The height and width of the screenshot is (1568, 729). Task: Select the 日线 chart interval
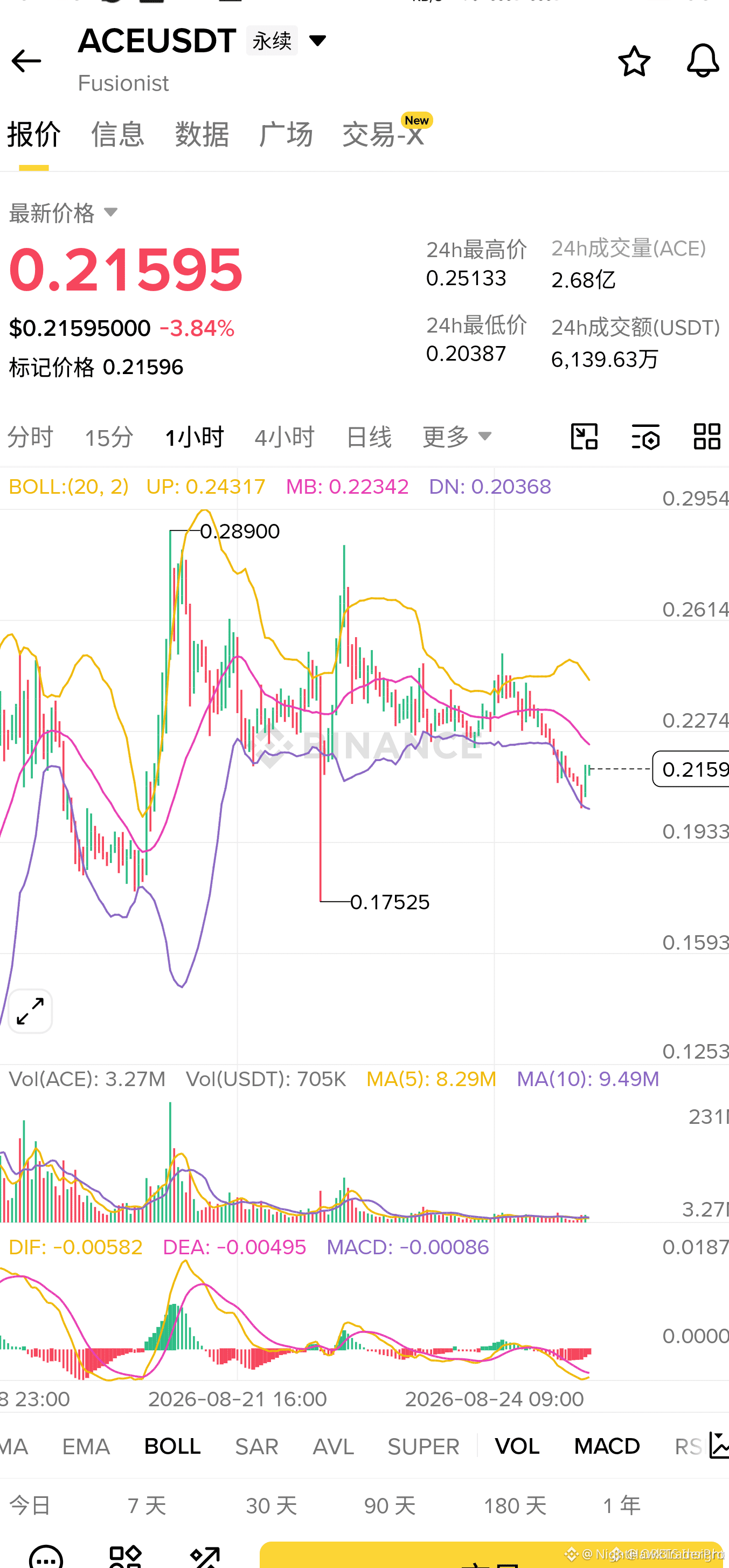[369, 437]
